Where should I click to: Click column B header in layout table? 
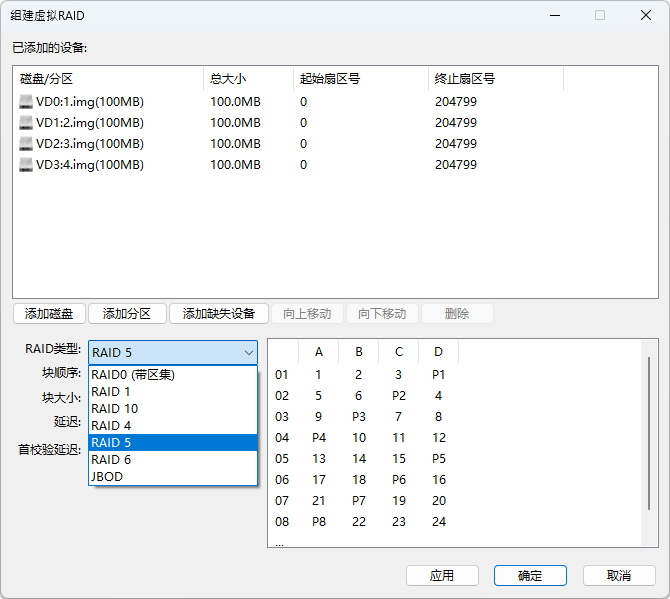click(359, 352)
